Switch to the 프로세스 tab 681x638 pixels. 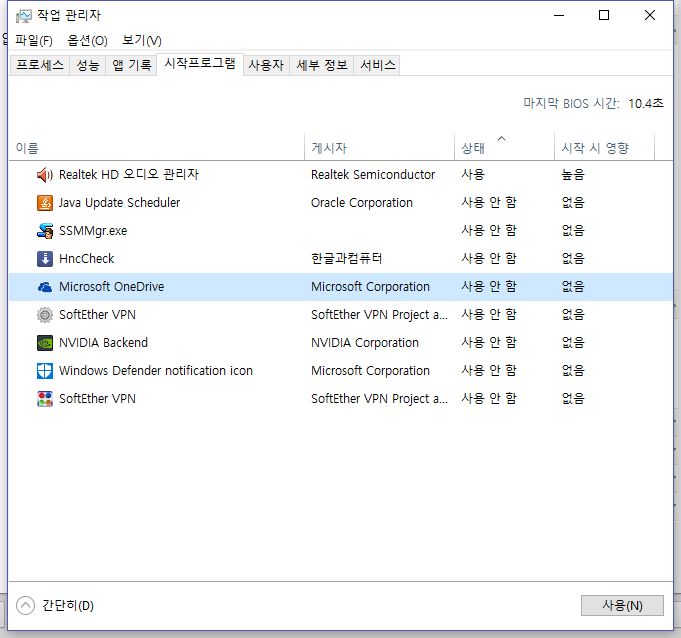pos(40,65)
